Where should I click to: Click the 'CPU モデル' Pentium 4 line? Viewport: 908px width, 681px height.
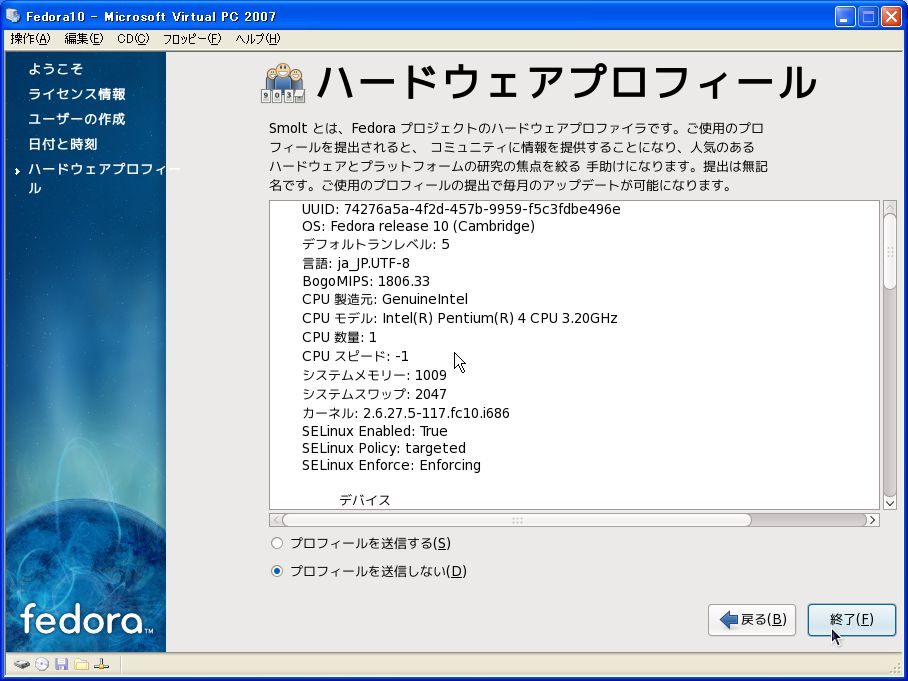point(460,318)
